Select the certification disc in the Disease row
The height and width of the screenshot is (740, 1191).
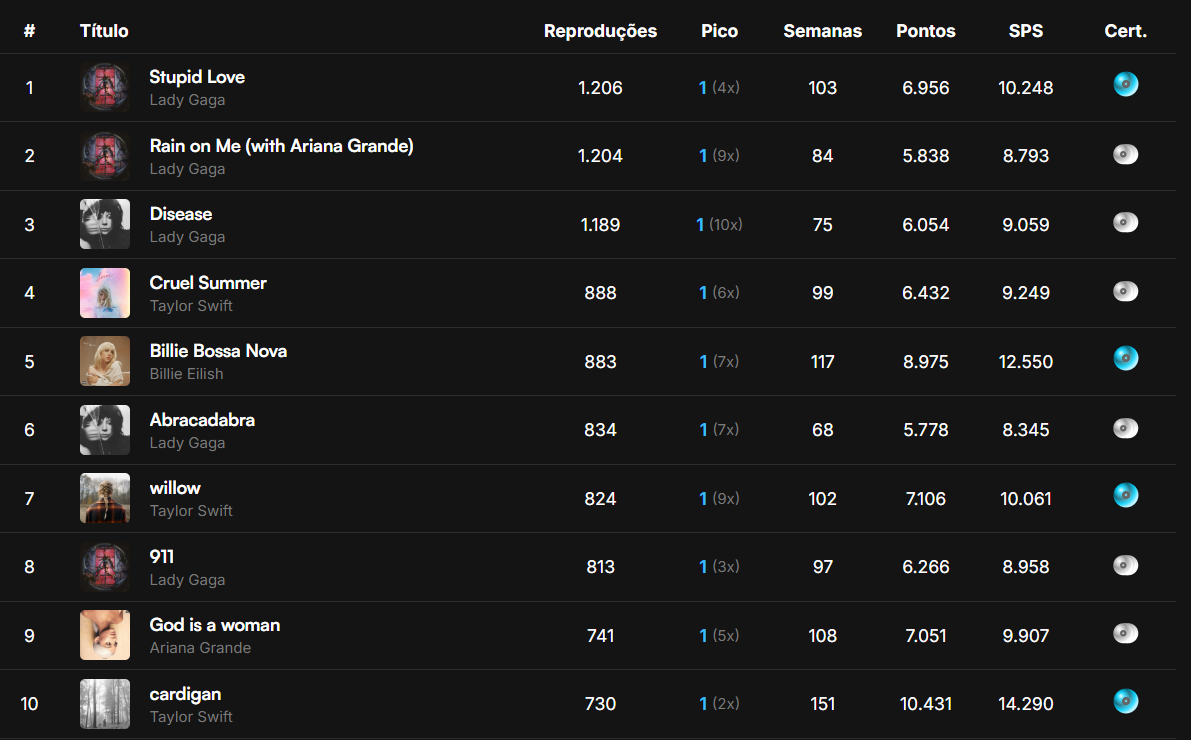click(1126, 223)
